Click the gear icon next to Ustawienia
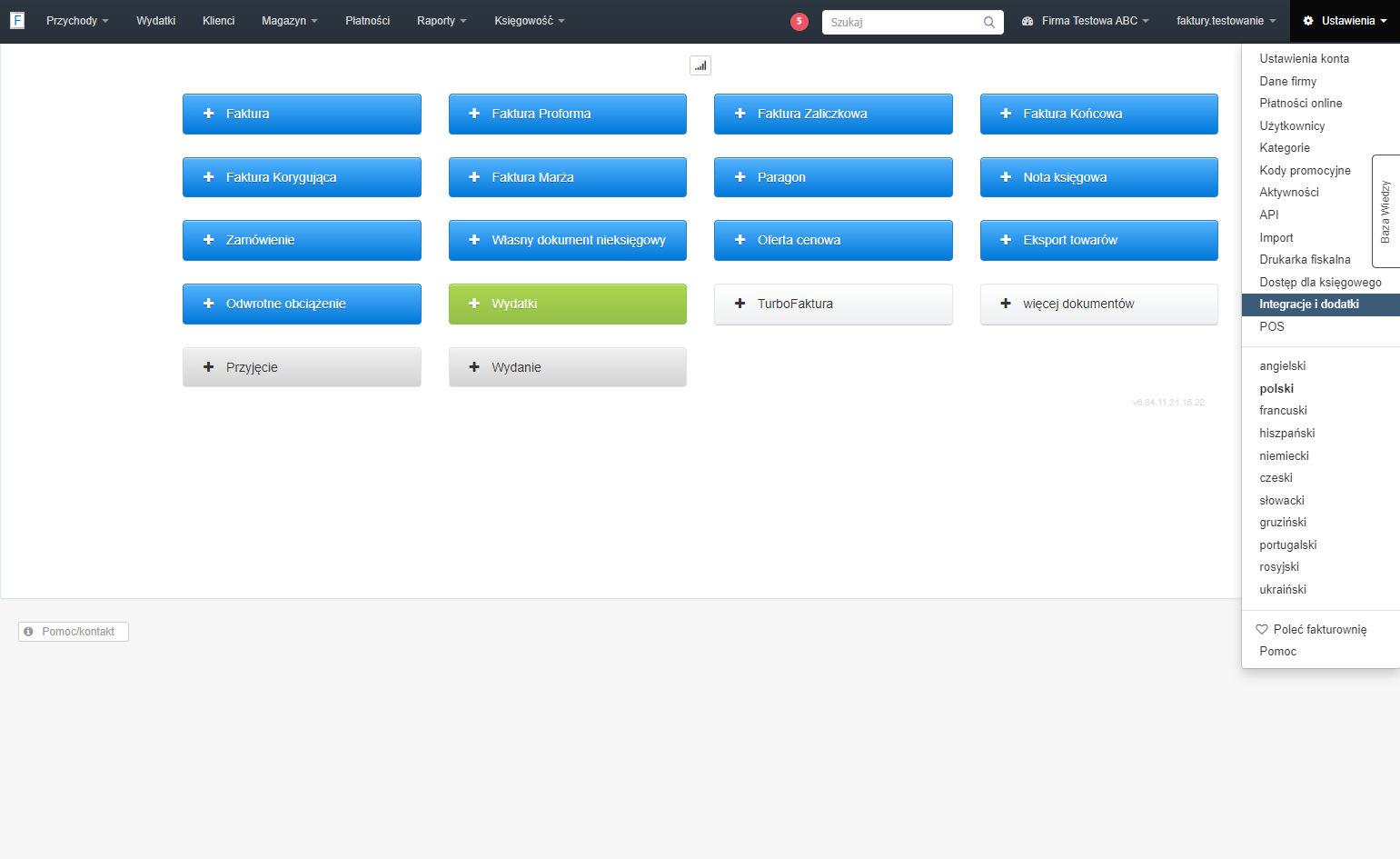Viewport: 1400px width, 859px height. [x=1308, y=21]
